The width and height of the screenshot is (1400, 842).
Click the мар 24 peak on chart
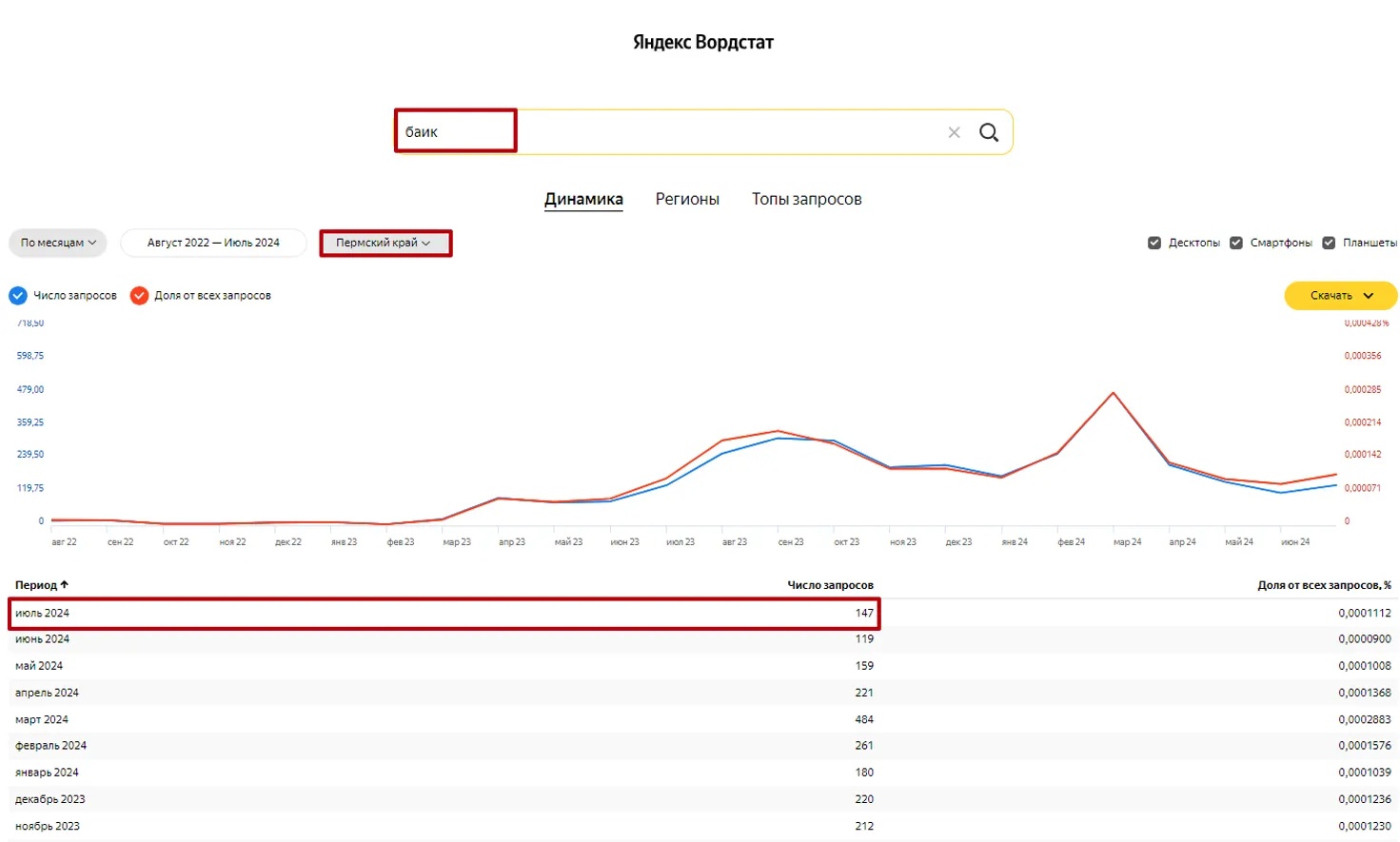click(x=1113, y=393)
